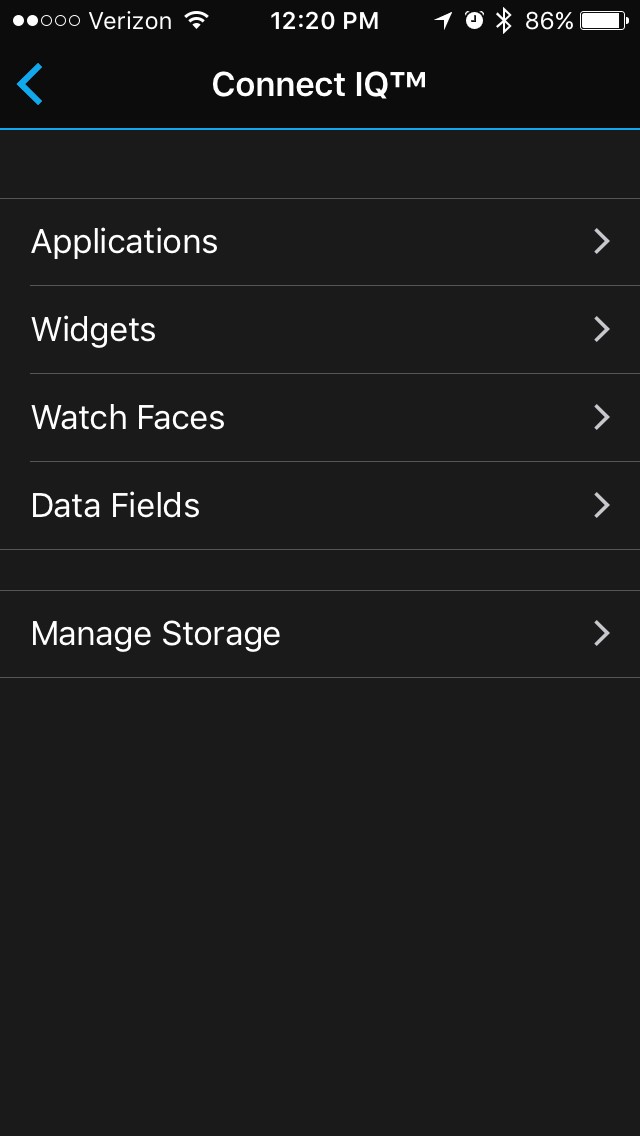Expand chevron beside Applications

tap(601, 242)
